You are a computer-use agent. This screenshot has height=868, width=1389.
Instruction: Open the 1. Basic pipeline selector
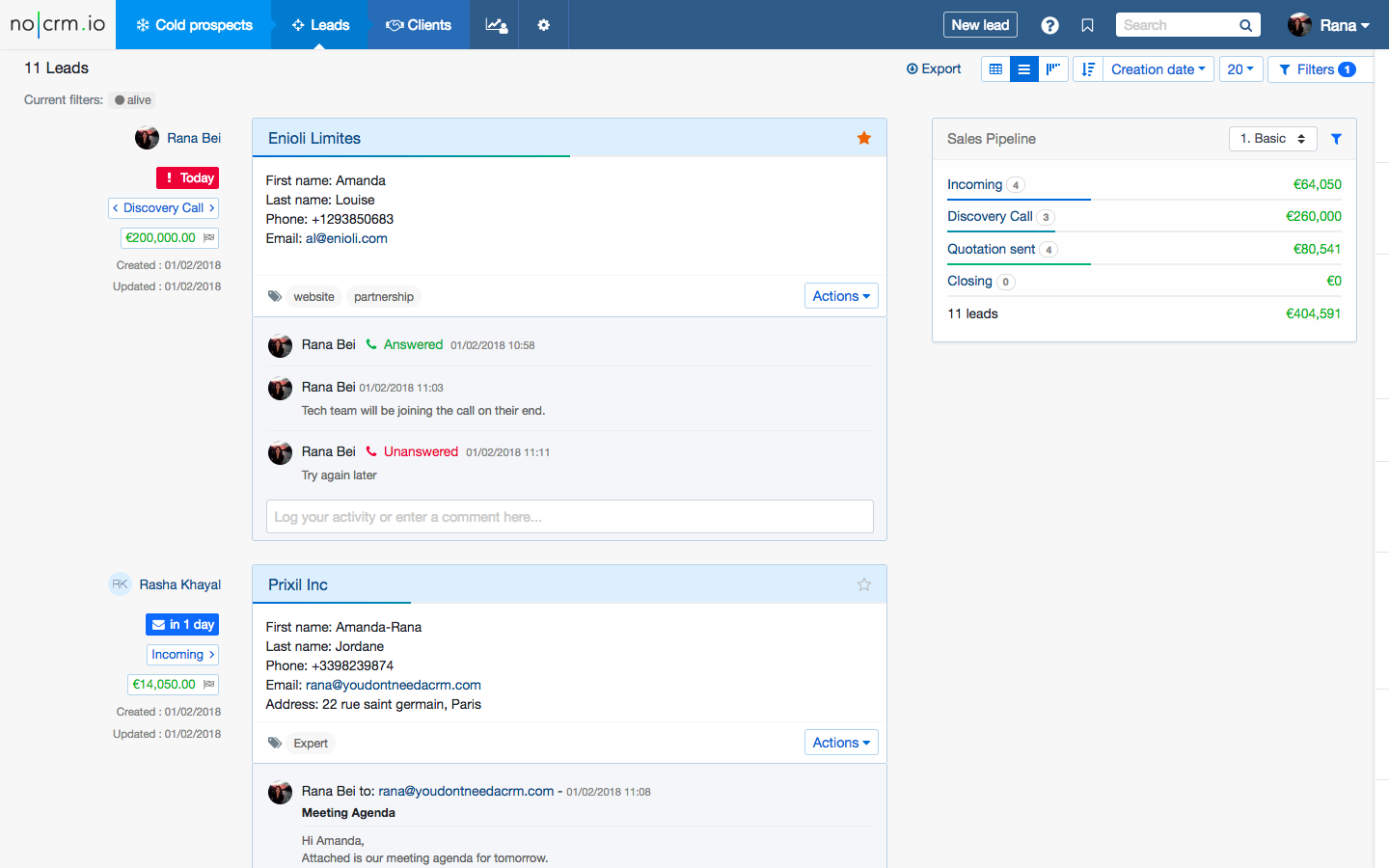tap(1273, 139)
